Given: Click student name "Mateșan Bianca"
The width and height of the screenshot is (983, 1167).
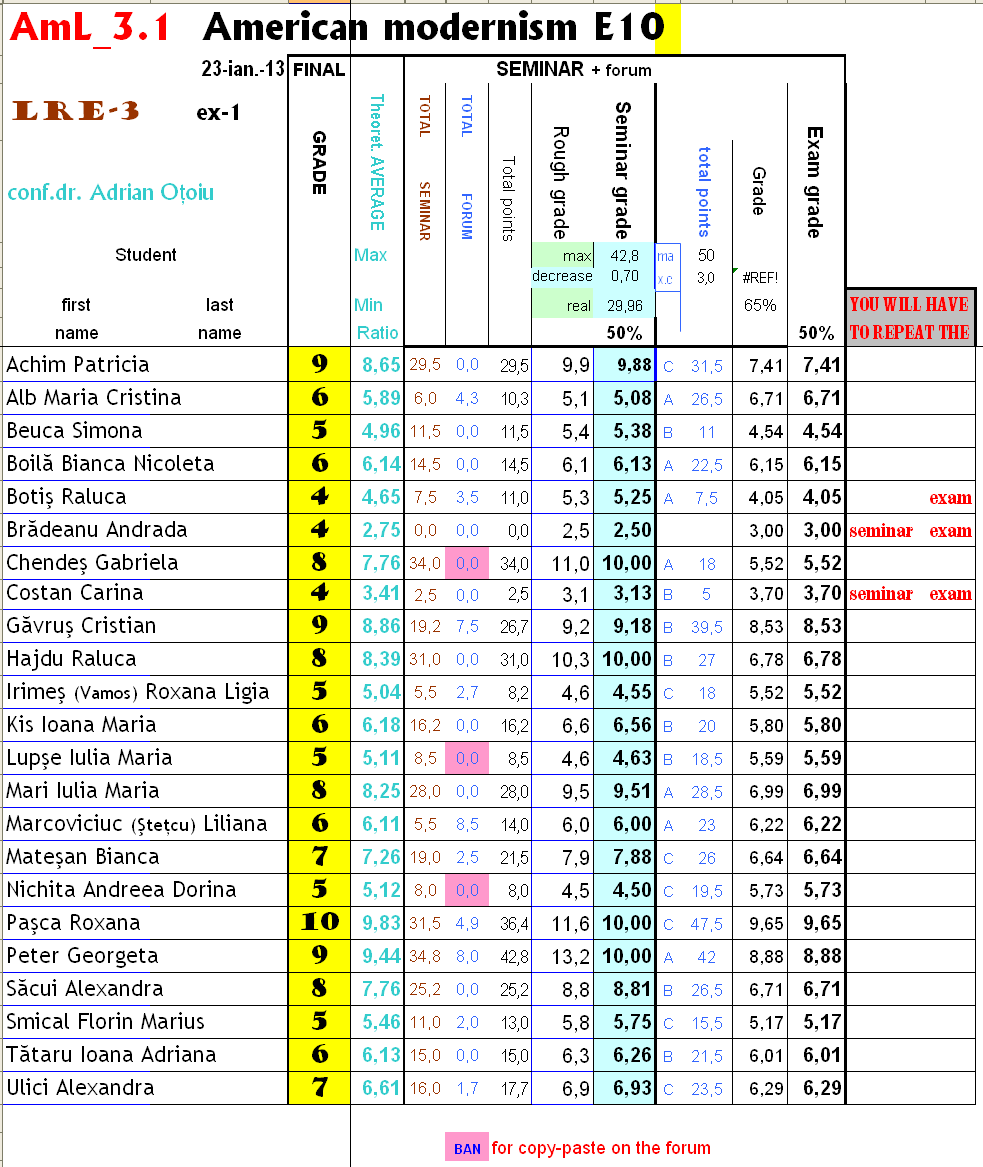Looking at the screenshot, I should click(x=83, y=857).
